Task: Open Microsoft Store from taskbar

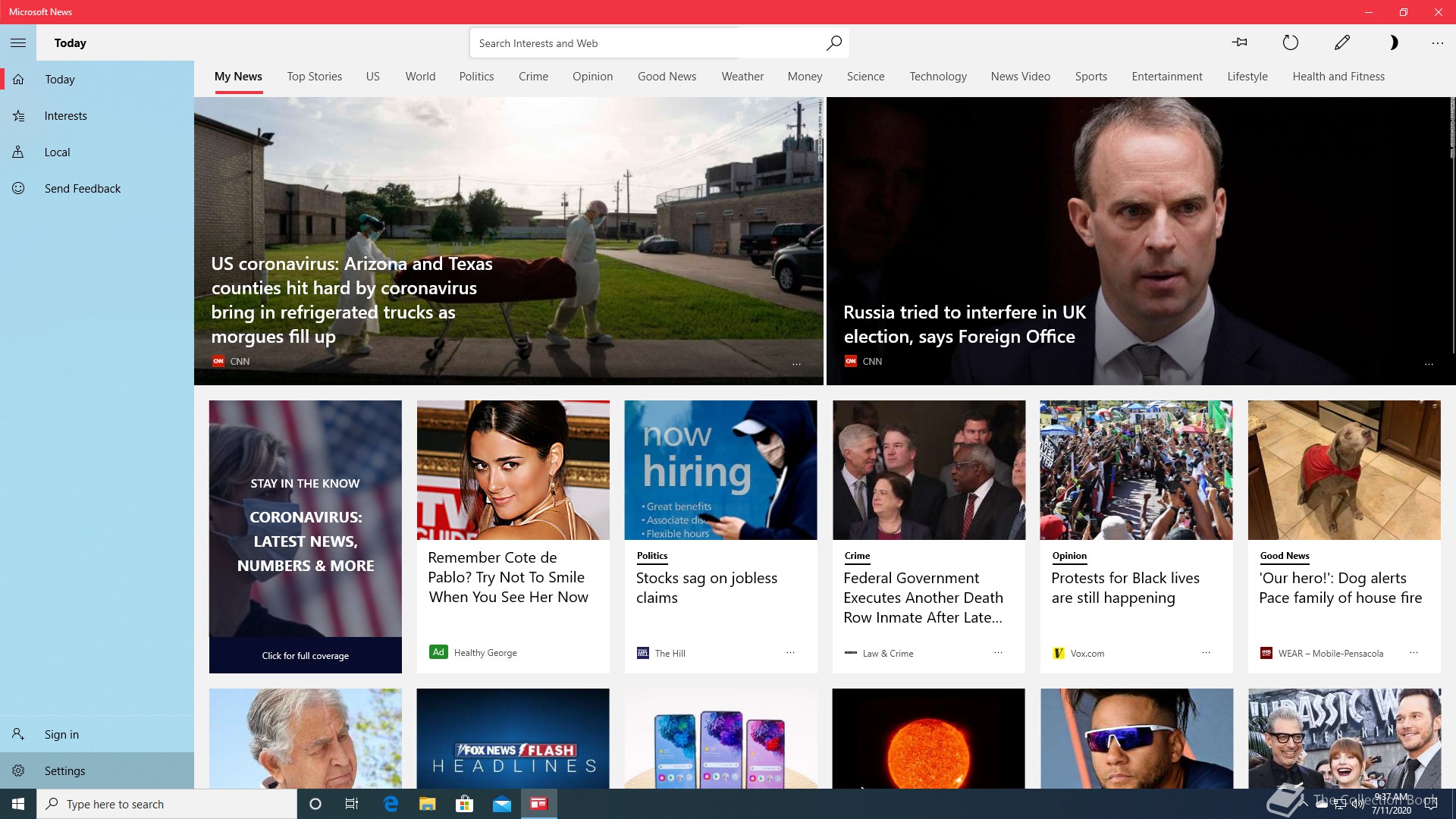Action: tap(464, 804)
